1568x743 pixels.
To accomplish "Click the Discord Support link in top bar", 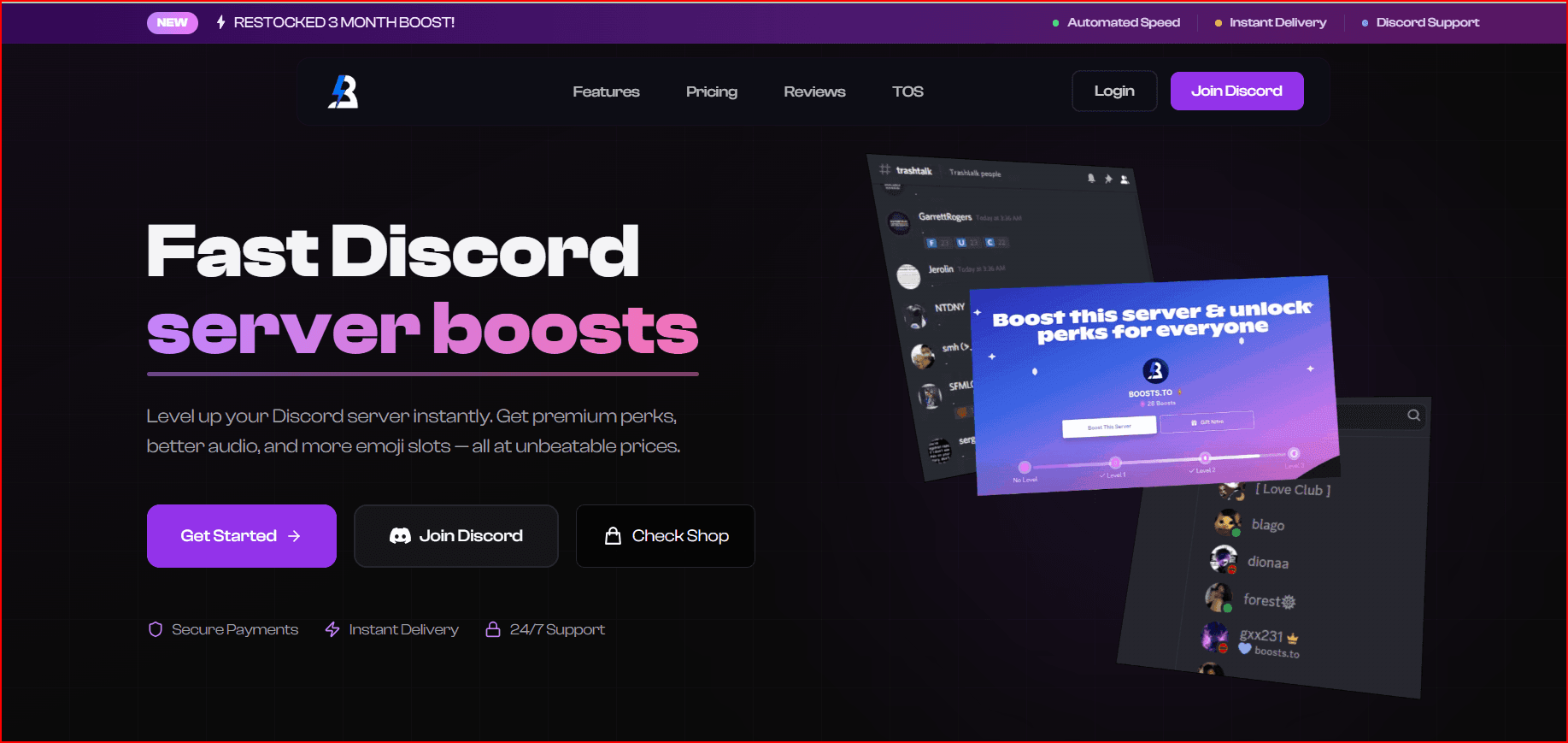I will tap(1427, 22).
